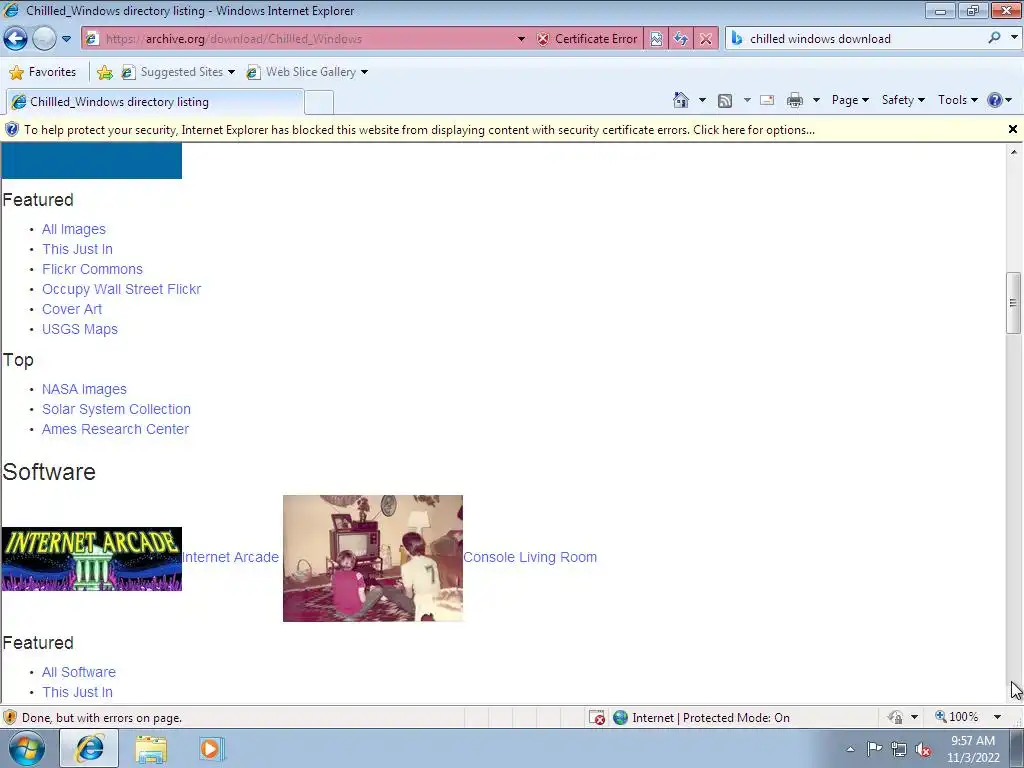
Task: Expand the Home button dropdown arrow
Action: 702,100
